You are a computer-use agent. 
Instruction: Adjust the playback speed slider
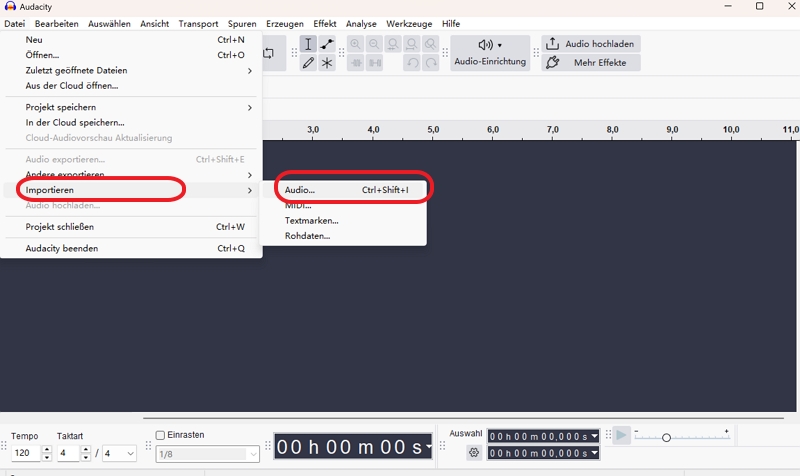coord(666,437)
